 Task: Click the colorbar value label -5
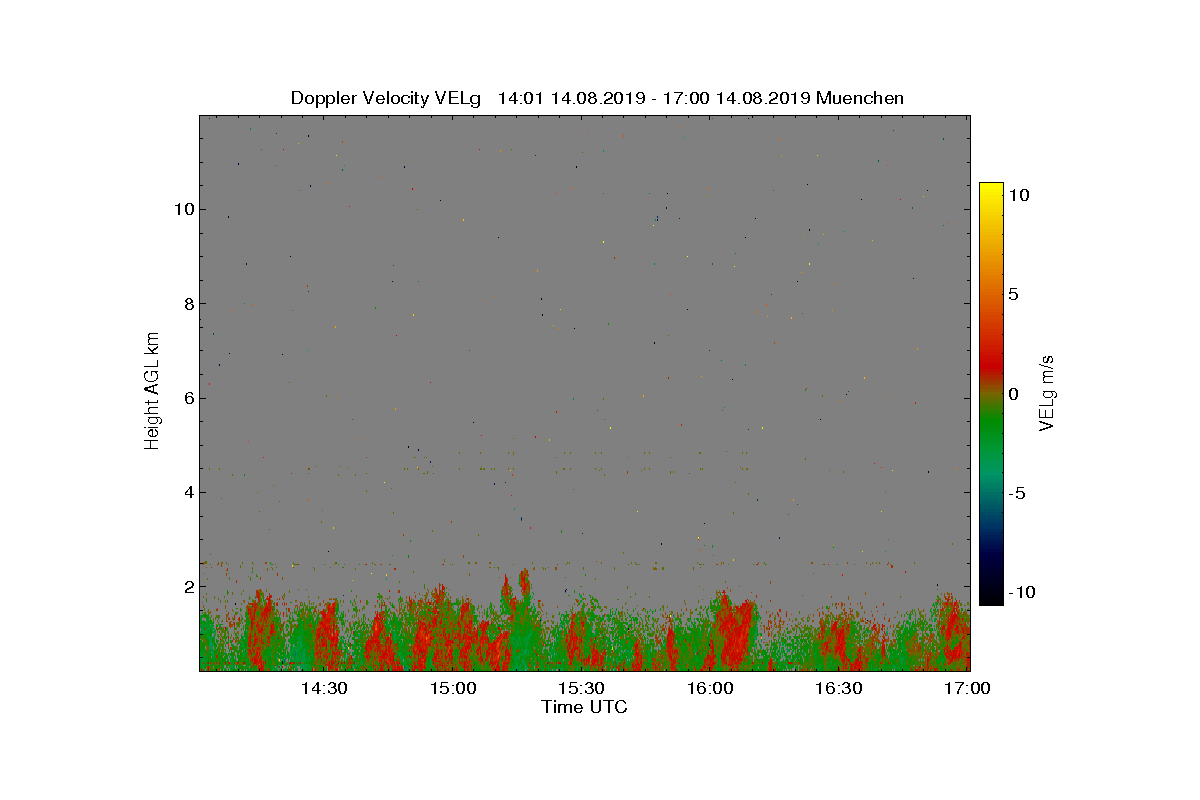1016,493
